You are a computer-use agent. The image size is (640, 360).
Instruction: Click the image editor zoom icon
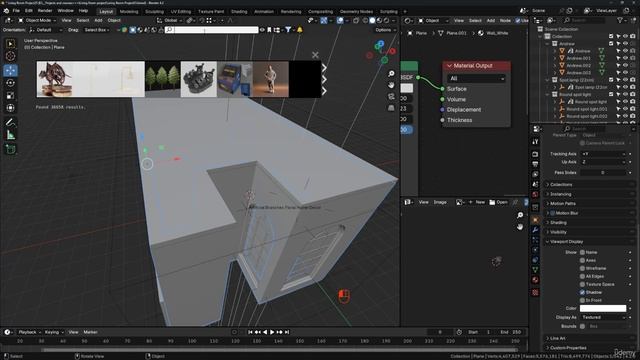pos(520,215)
